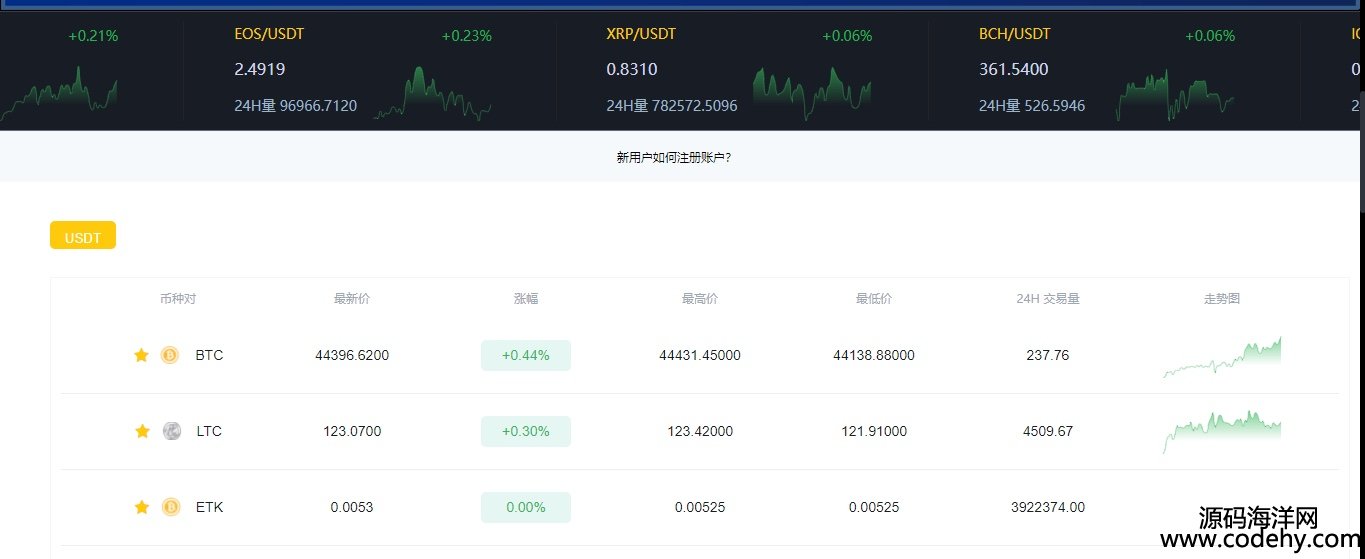Click the BCH/USDT price 361.5400
This screenshot has height=559, width=1365.
pyautogui.click(x=1014, y=70)
